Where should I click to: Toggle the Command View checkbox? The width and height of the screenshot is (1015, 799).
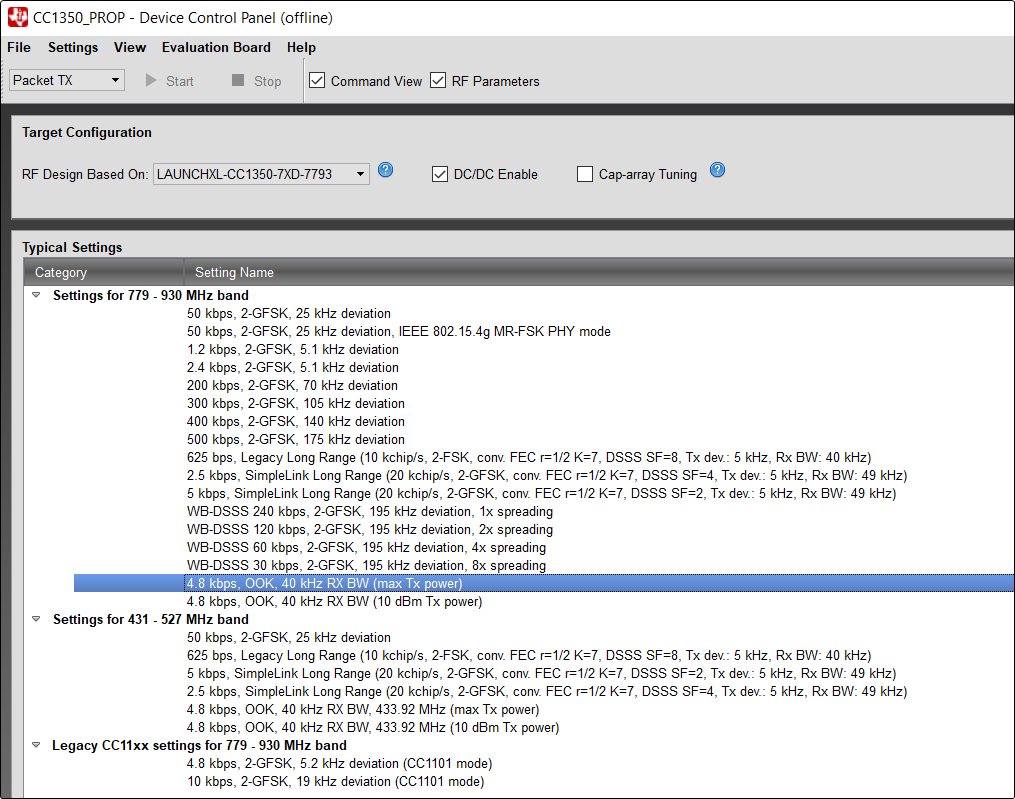tap(317, 80)
